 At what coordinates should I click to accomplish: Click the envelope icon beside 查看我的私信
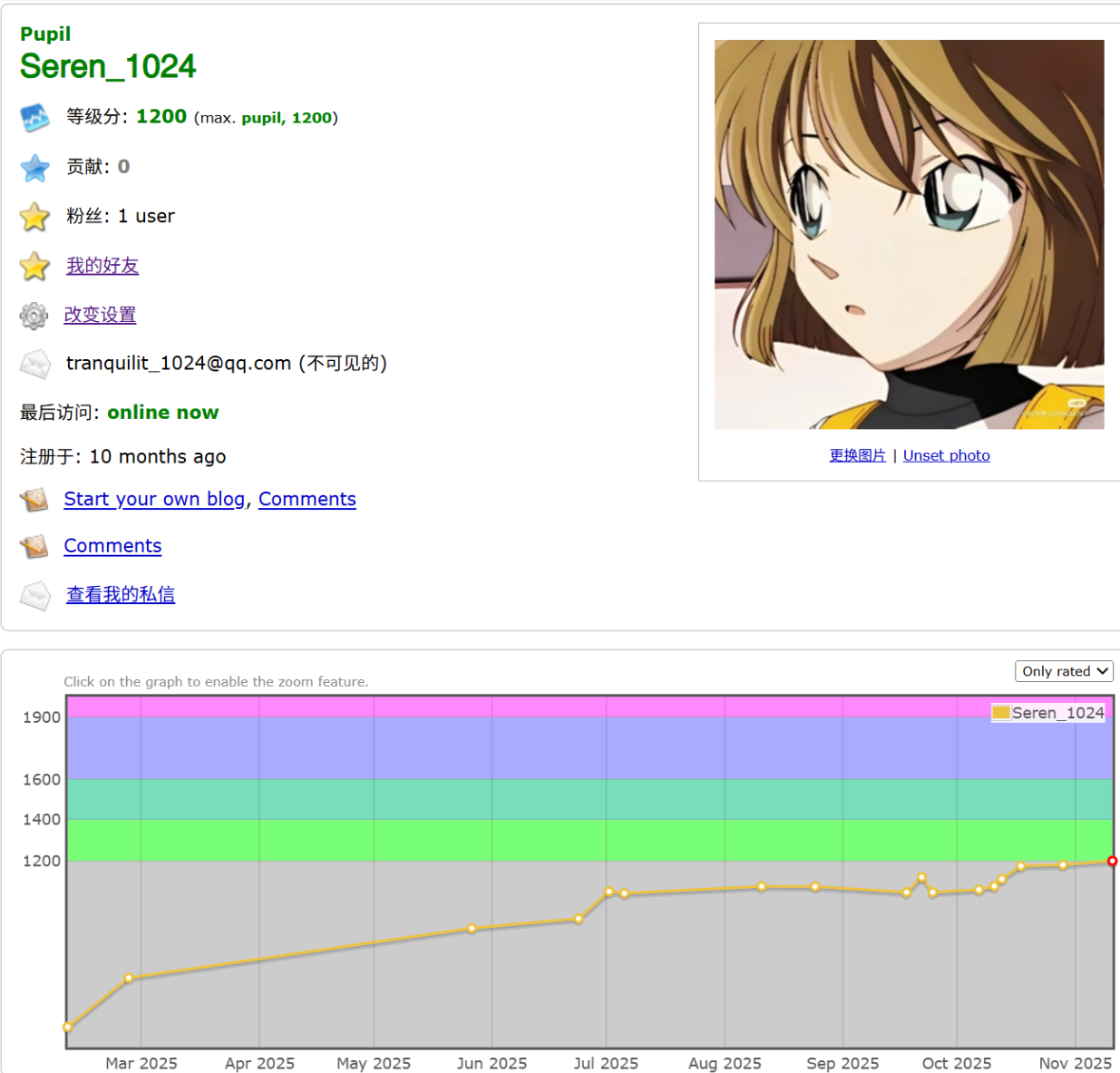(35, 596)
